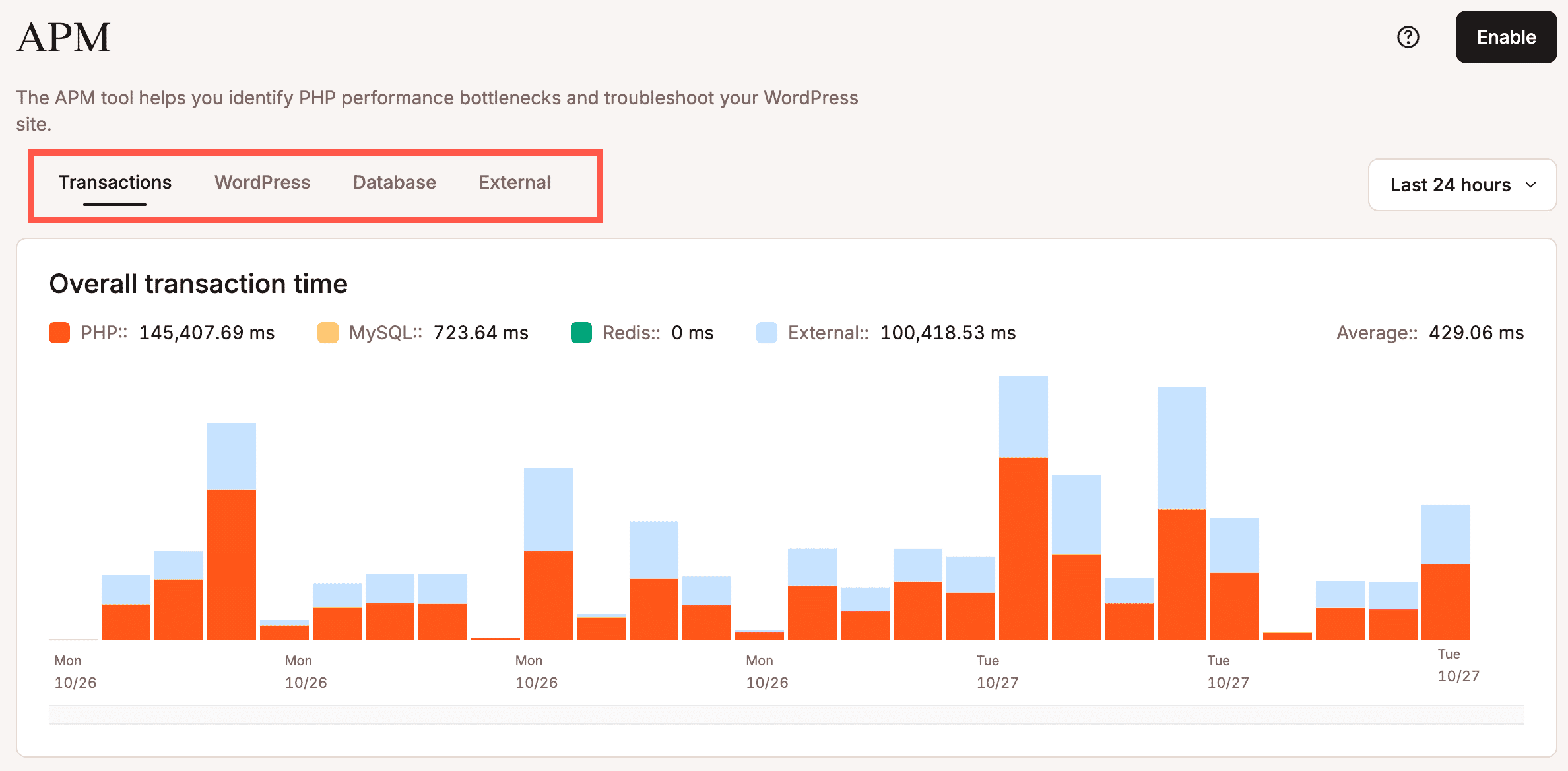Click the Enable button
The height and width of the screenshot is (771, 1568).
pyautogui.click(x=1506, y=37)
